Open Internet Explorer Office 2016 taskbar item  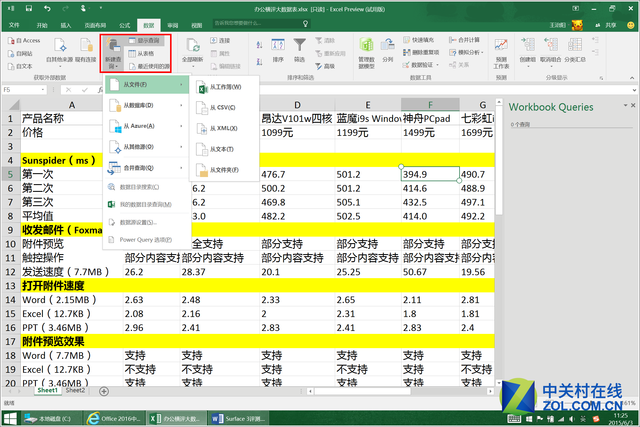point(114,419)
